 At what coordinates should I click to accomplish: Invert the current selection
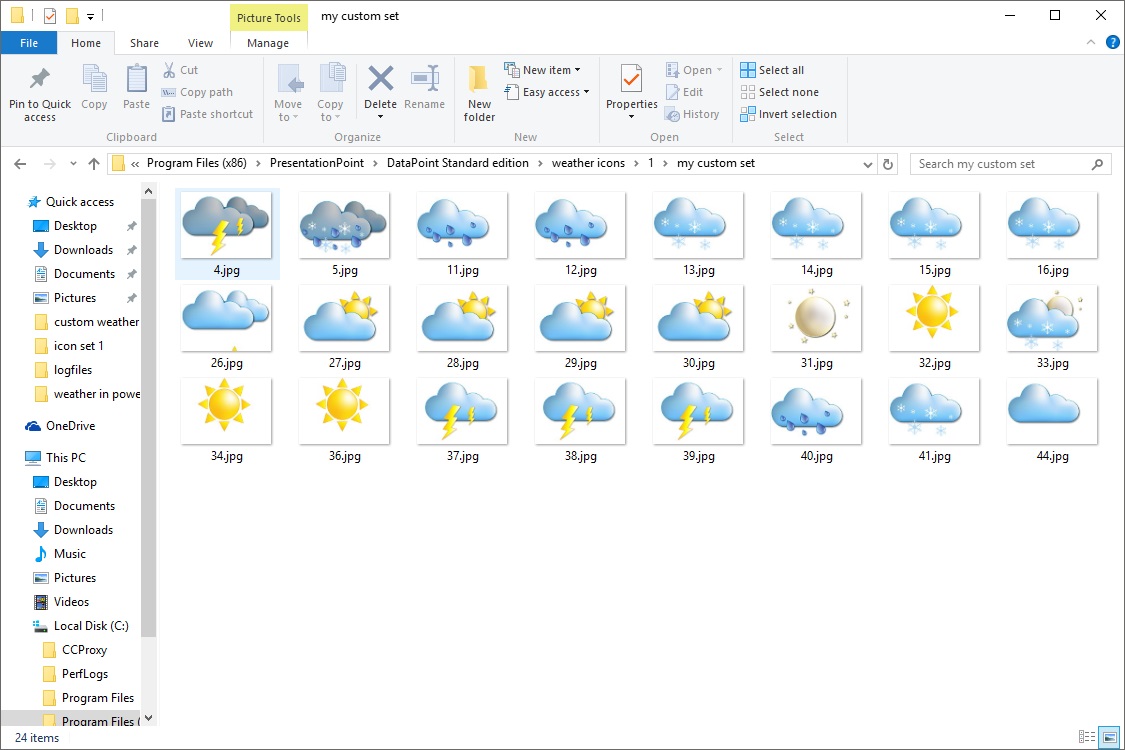click(x=788, y=113)
